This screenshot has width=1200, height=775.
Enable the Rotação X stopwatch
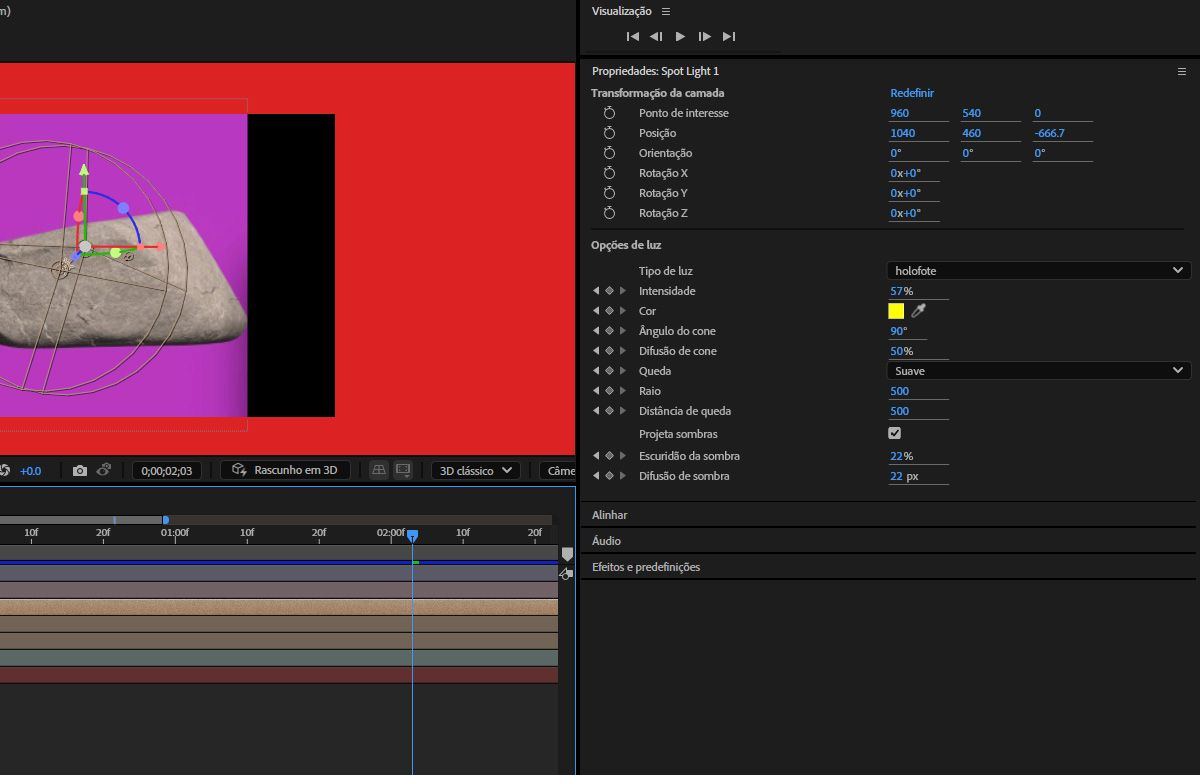(609, 173)
